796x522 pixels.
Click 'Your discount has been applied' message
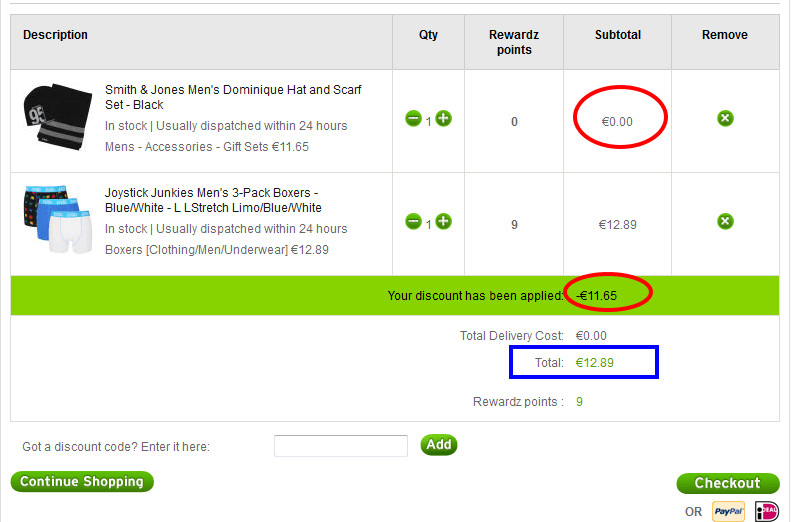[x=475, y=296]
